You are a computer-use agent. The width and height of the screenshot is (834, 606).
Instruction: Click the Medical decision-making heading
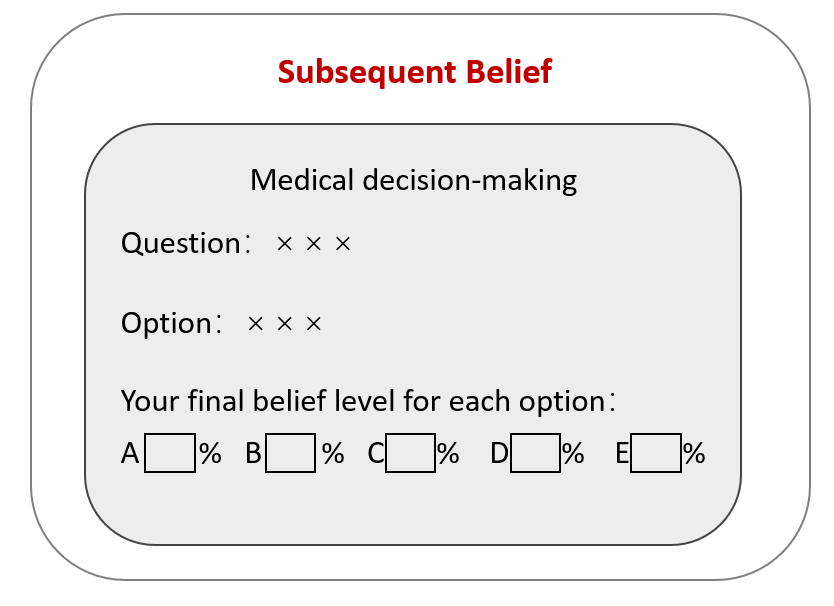click(x=413, y=180)
